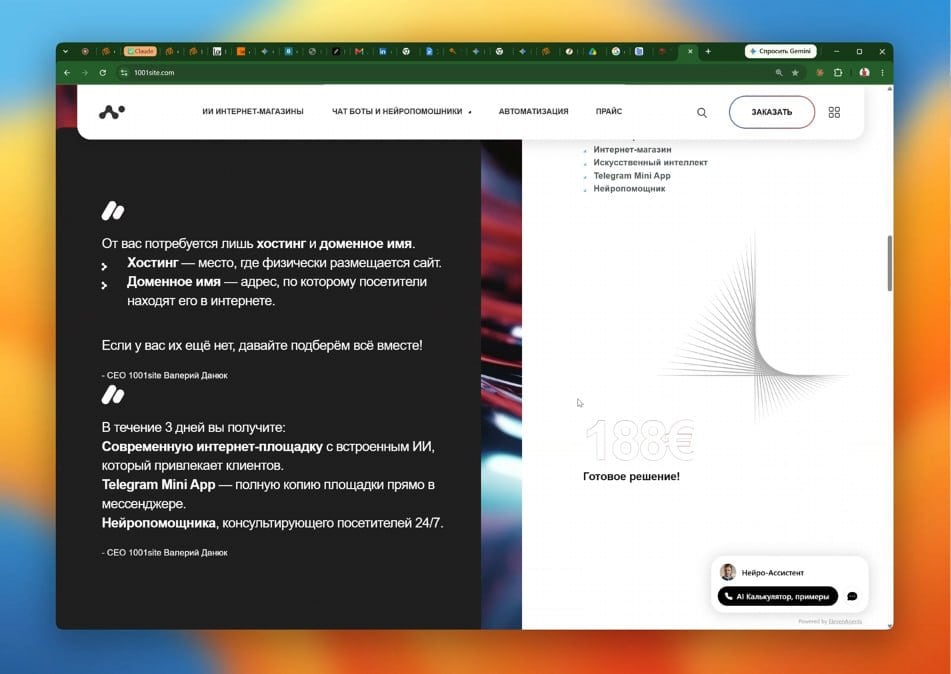Screen dimensions: 951x674
Task: Close the active tab with its X
Action: coord(690,52)
